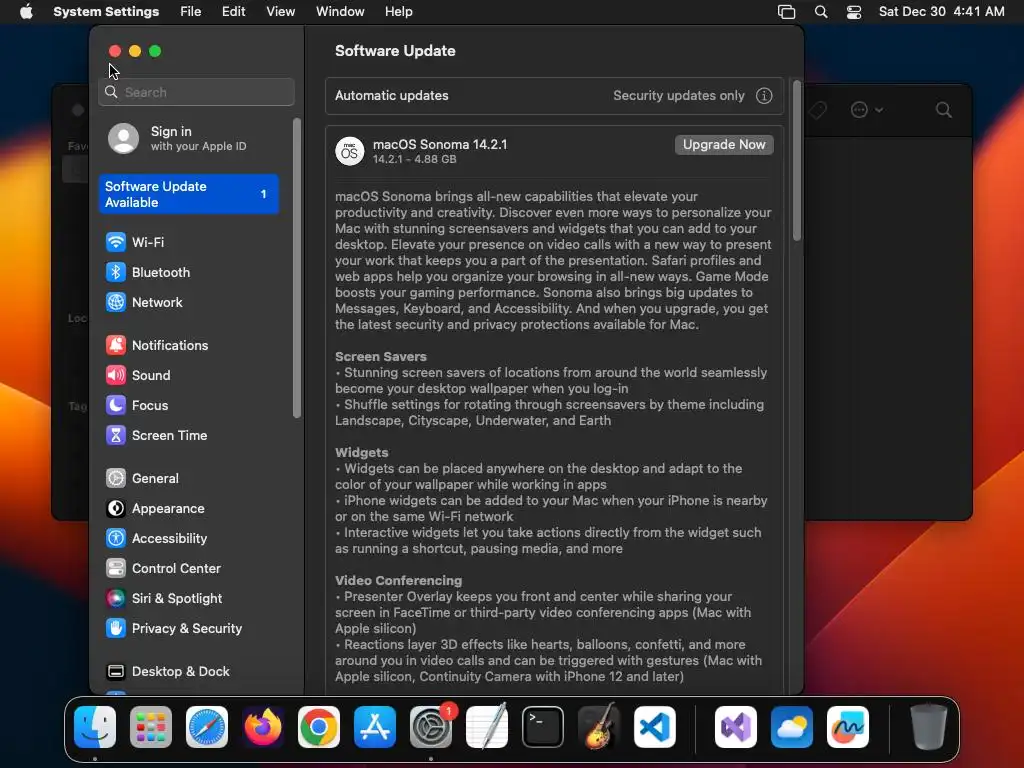Image resolution: width=1024 pixels, height=768 pixels.
Task: Click System Settings icon in Dock
Action: click(x=431, y=727)
